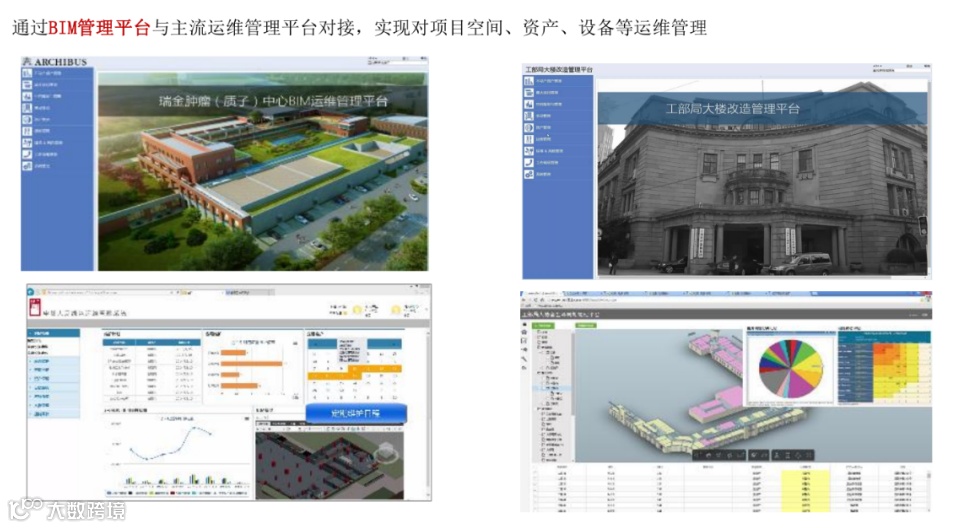Viewport: 962px width, 528px height.
Task: Click the last sidebar icon in the 工部局 platform window
Action: (x=529, y=174)
